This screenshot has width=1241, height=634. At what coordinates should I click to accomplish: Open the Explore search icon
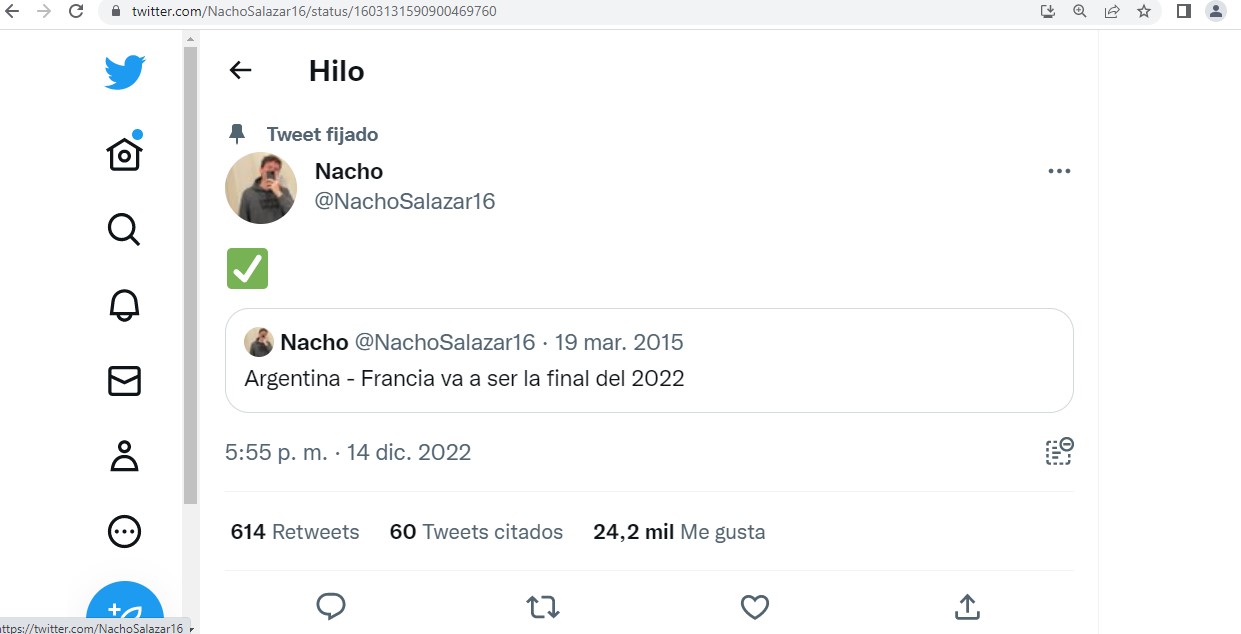[x=124, y=230]
